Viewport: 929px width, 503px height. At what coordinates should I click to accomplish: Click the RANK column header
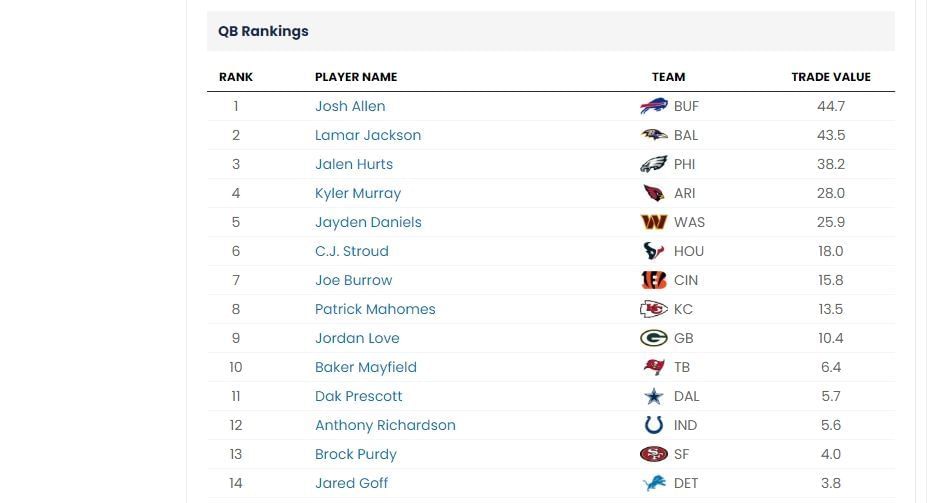(x=236, y=77)
